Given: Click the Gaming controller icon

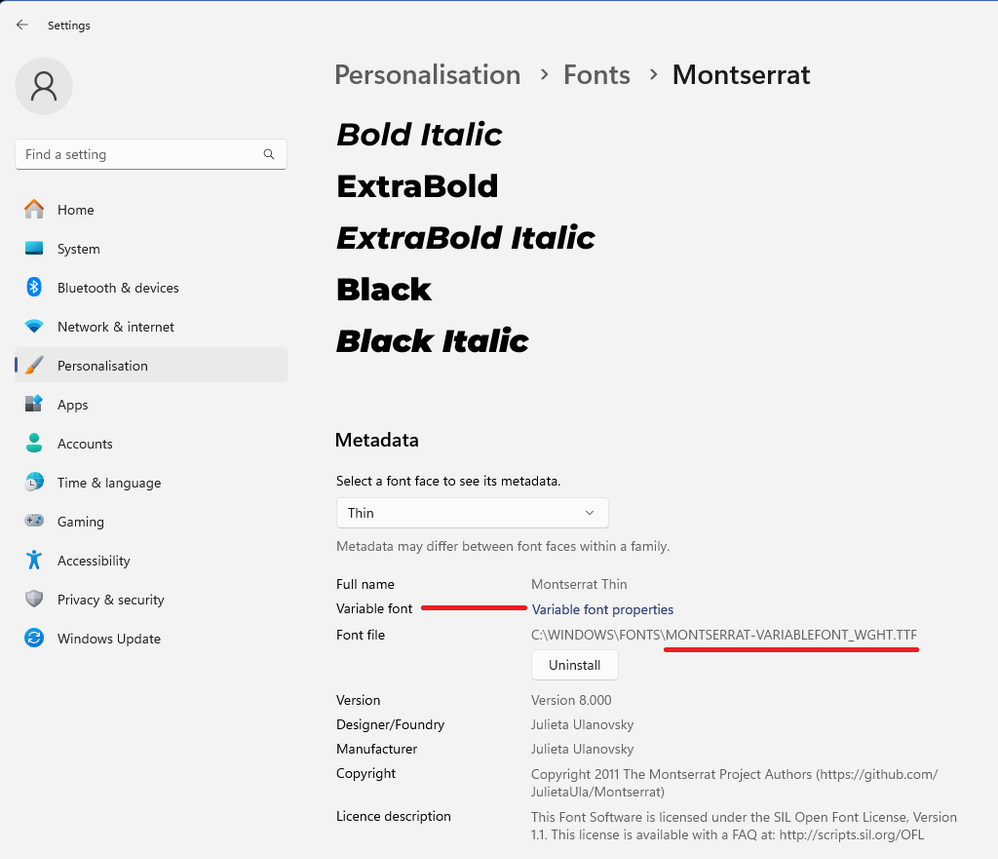Looking at the screenshot, I should [34, 522].
